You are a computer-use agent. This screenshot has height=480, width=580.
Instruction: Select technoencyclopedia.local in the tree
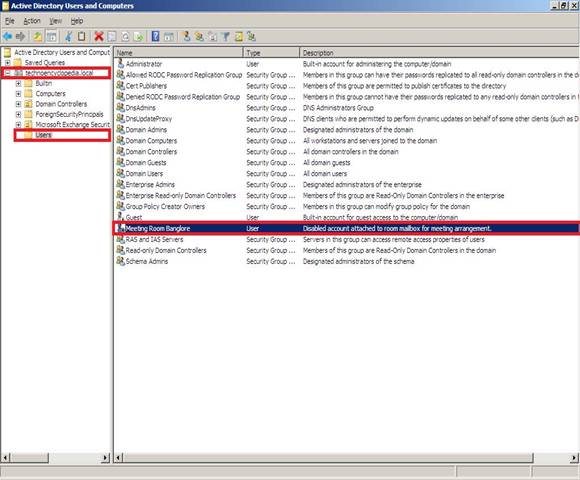coord(59,73)
